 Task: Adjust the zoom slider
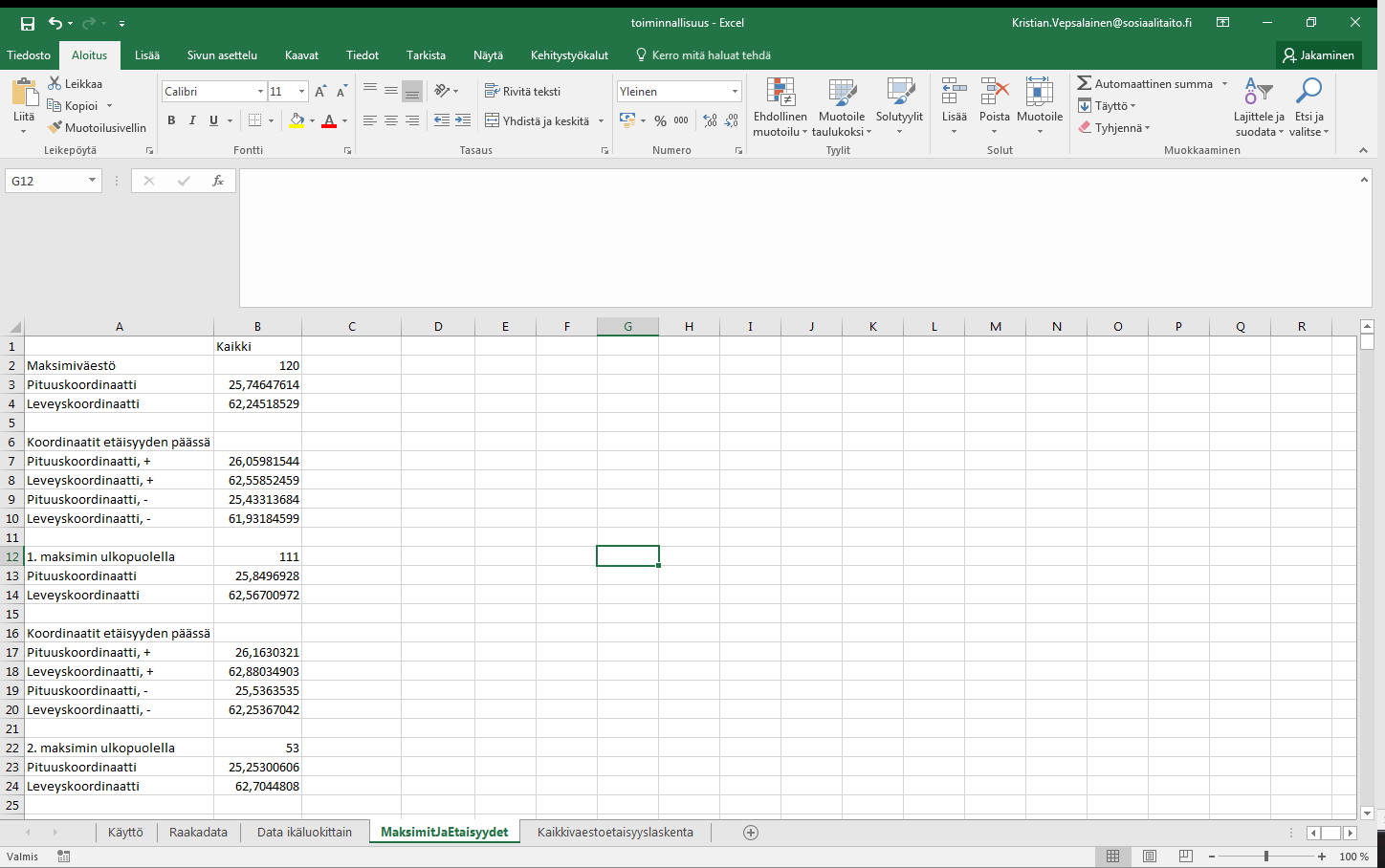1265,857
